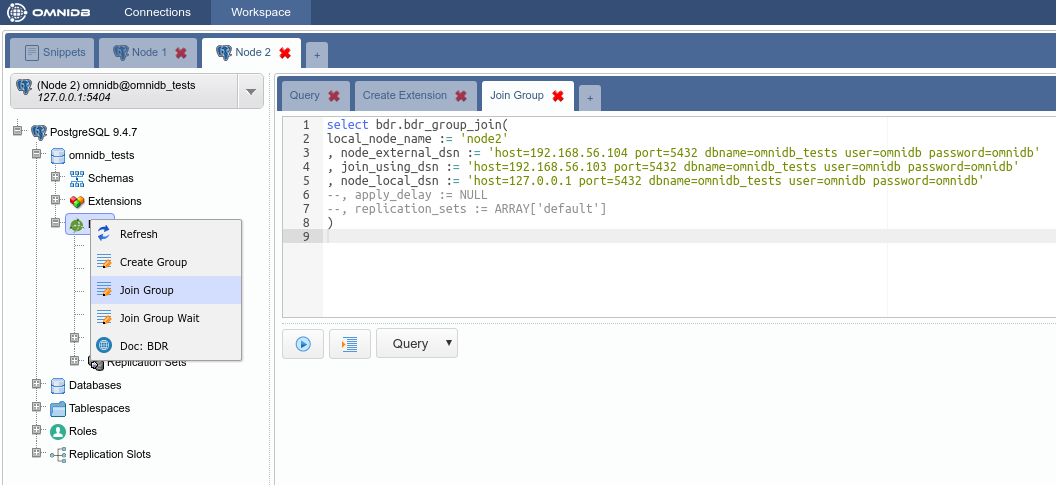Open the Query type dropdown
This screenshot has height=485, width=1056.
417,344
